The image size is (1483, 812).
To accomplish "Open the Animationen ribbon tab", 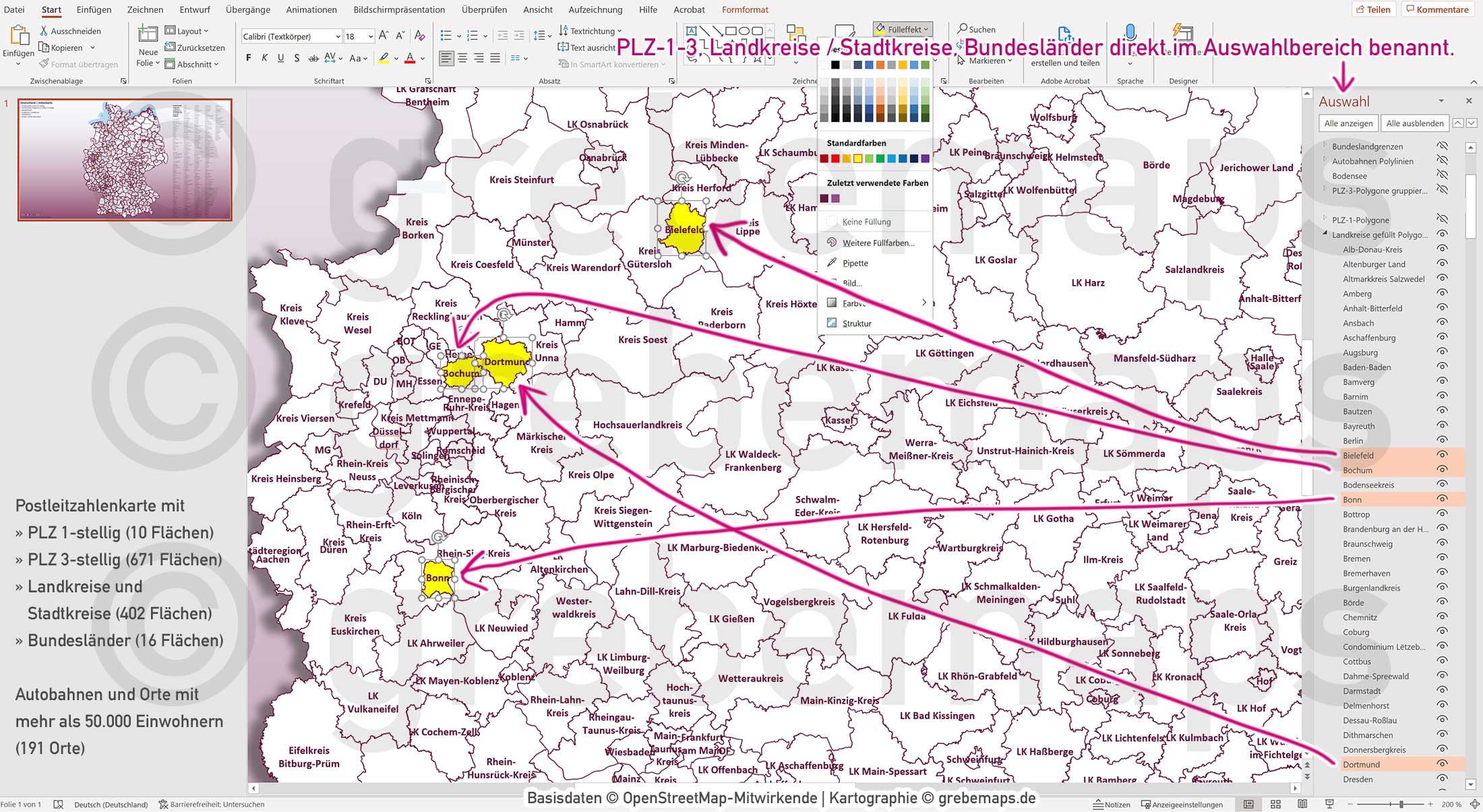I will [x=311, y=9].
